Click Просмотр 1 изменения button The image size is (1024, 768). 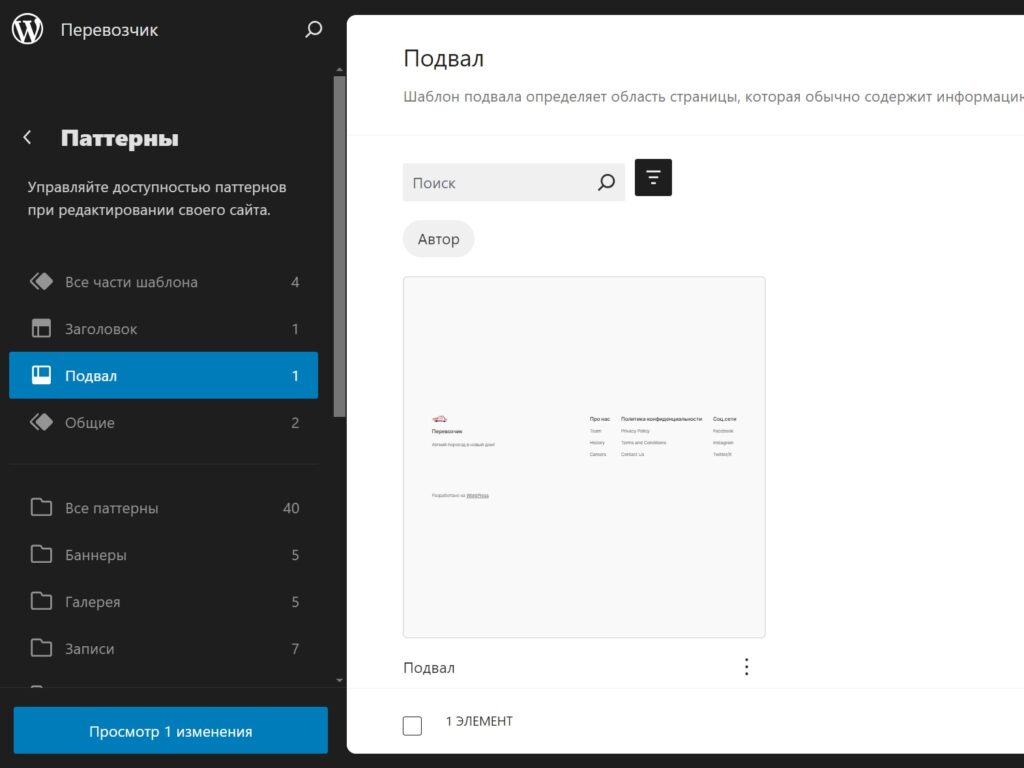coord(170,730)
